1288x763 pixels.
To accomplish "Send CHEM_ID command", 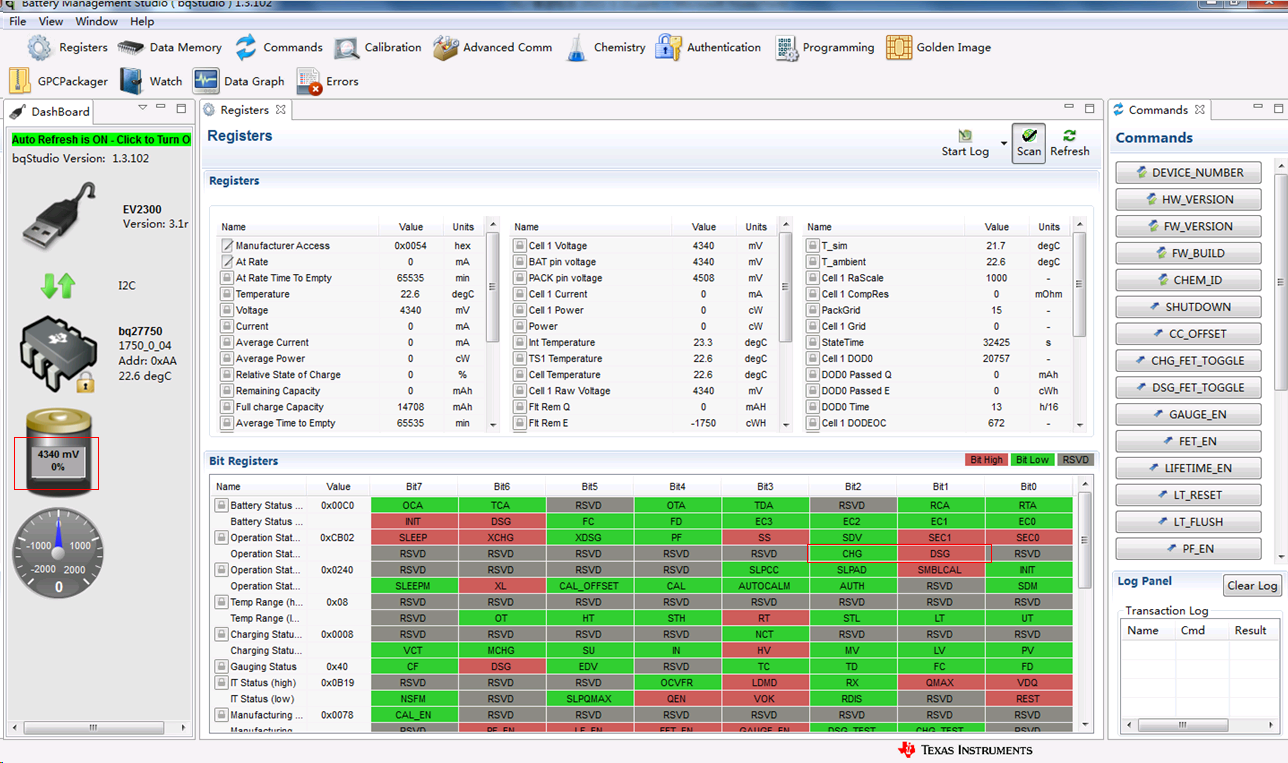I will pos(1188,281).
